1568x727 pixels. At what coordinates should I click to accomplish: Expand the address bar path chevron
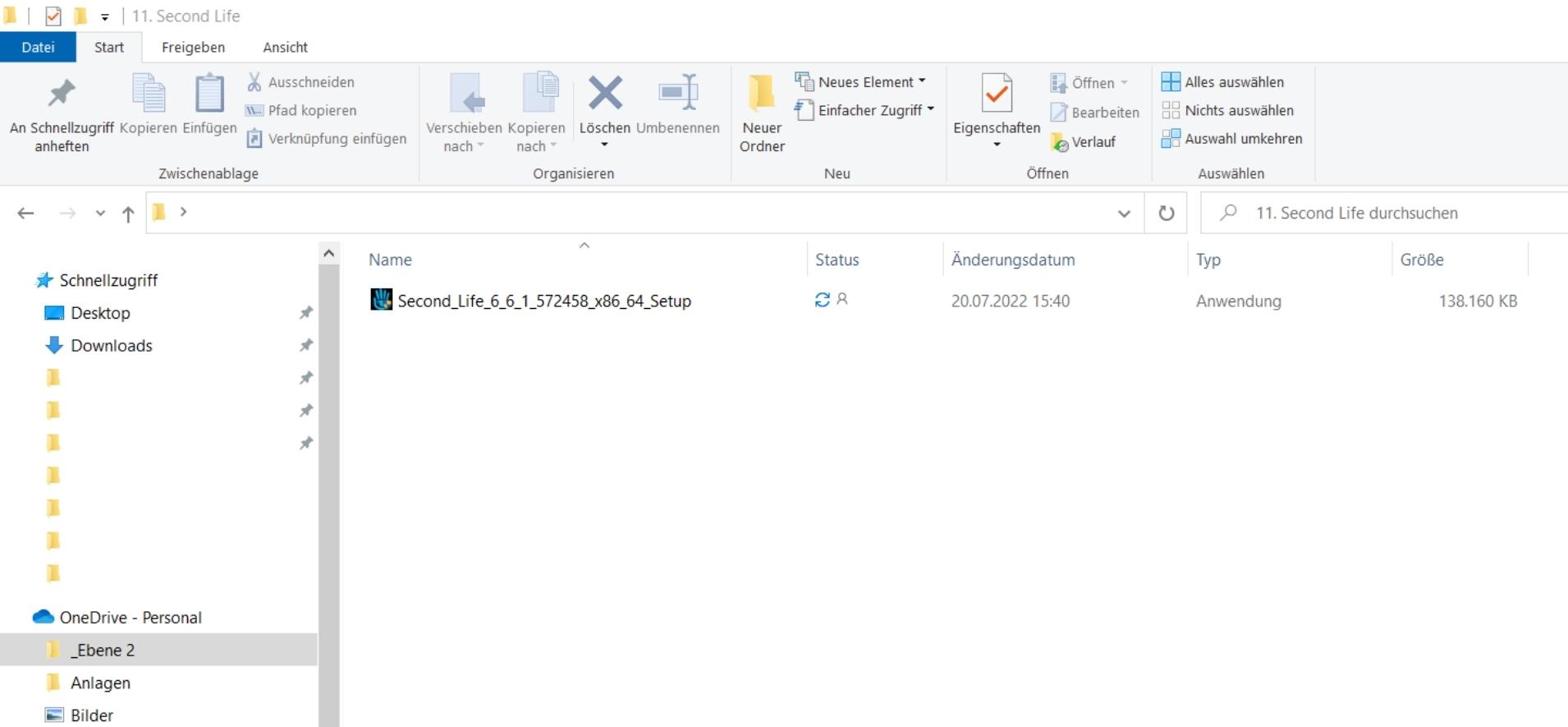(x=183, y=212)
